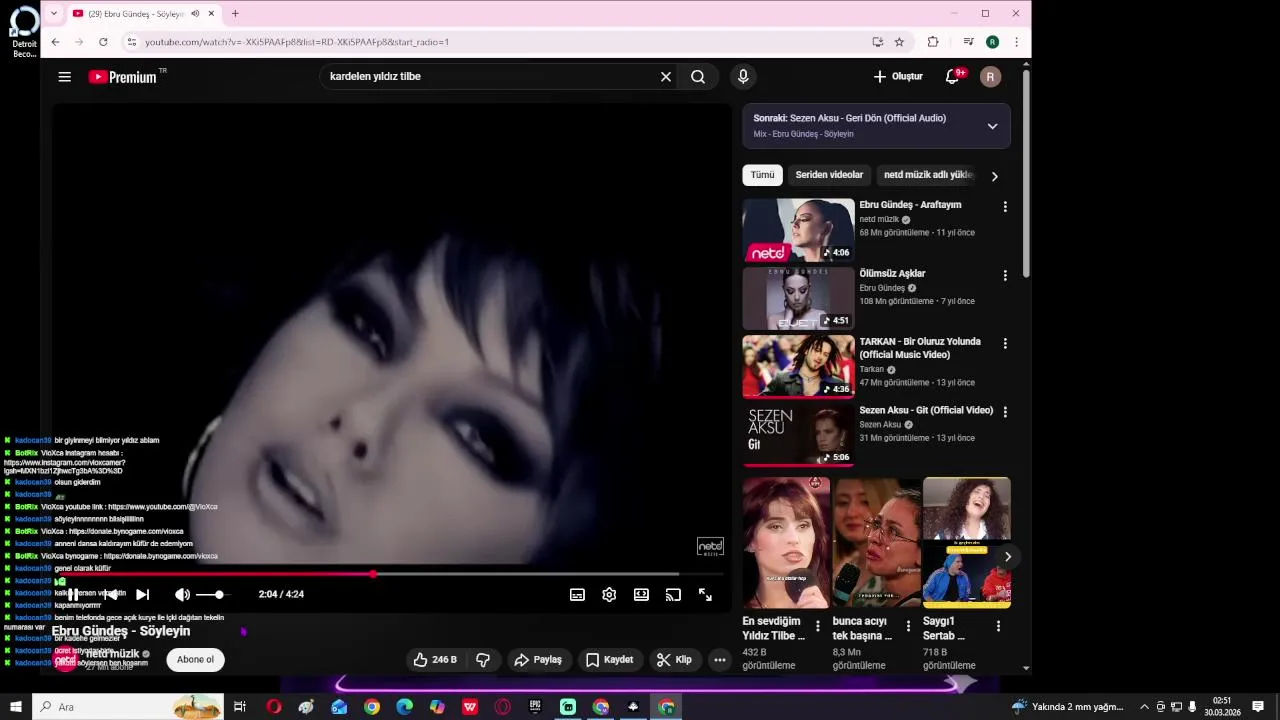1280x720 pixels.
Task: Start voice search with the microphone icon
Action: click(743, 77)
